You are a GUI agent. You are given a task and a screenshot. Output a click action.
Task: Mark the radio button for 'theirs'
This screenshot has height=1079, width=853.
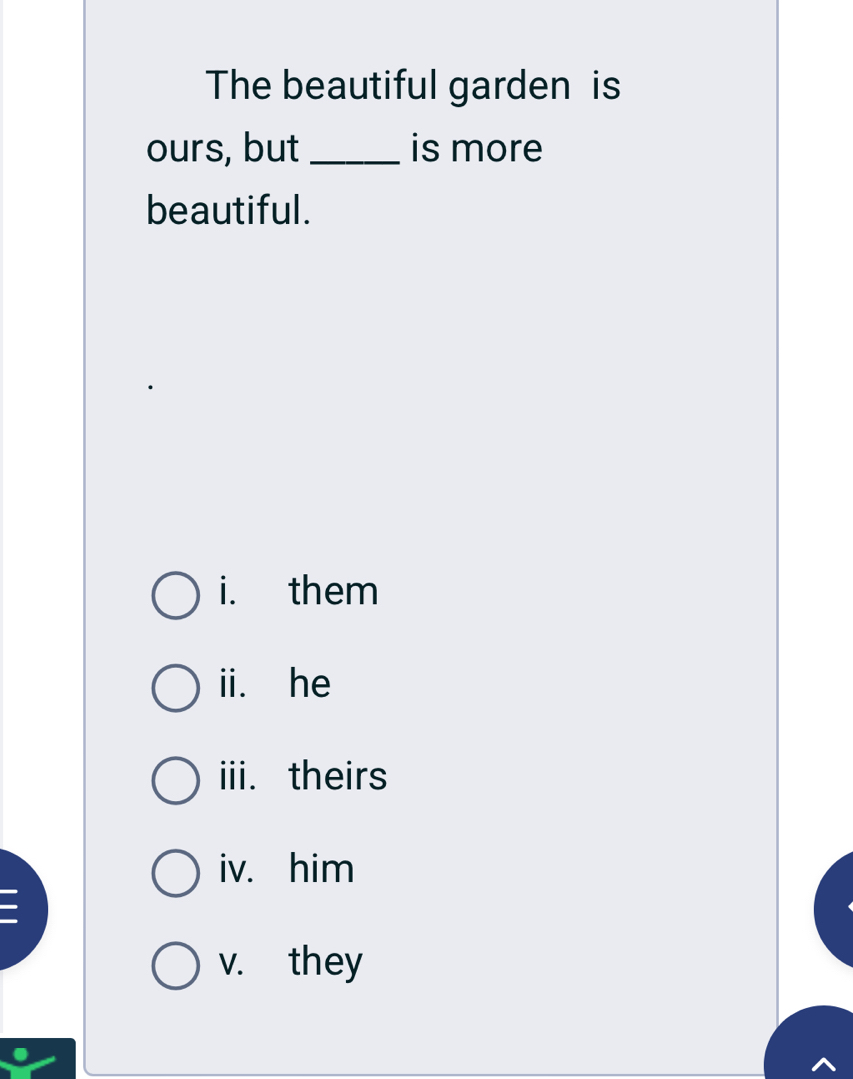click(175, 780)
